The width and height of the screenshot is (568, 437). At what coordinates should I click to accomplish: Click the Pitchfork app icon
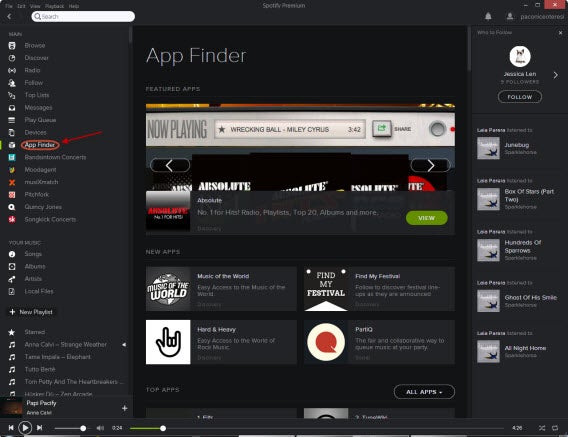click(12, 195)
